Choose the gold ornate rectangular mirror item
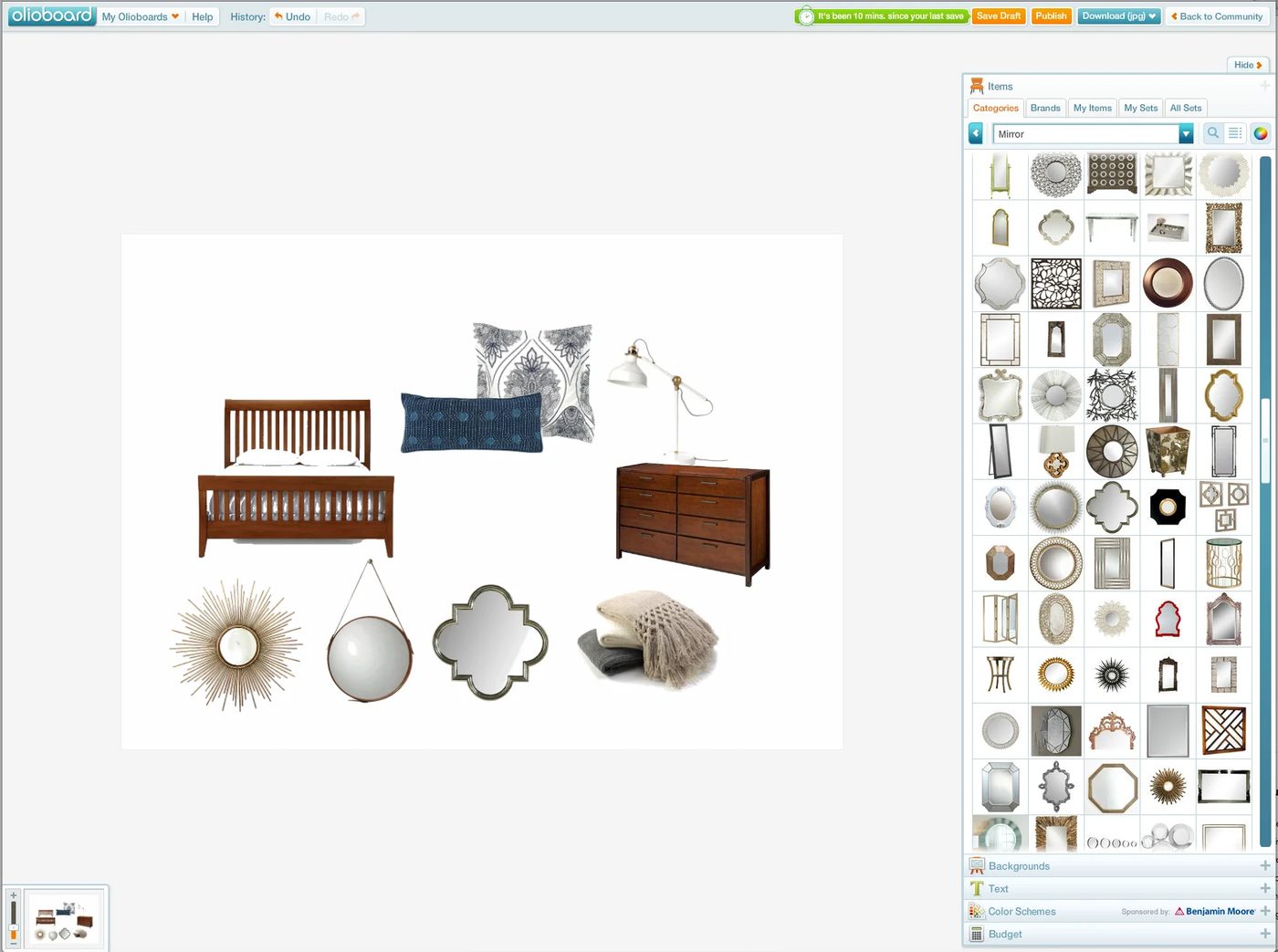The width and height of the screenshot is (1278, 952). [x=1224, y=227]
